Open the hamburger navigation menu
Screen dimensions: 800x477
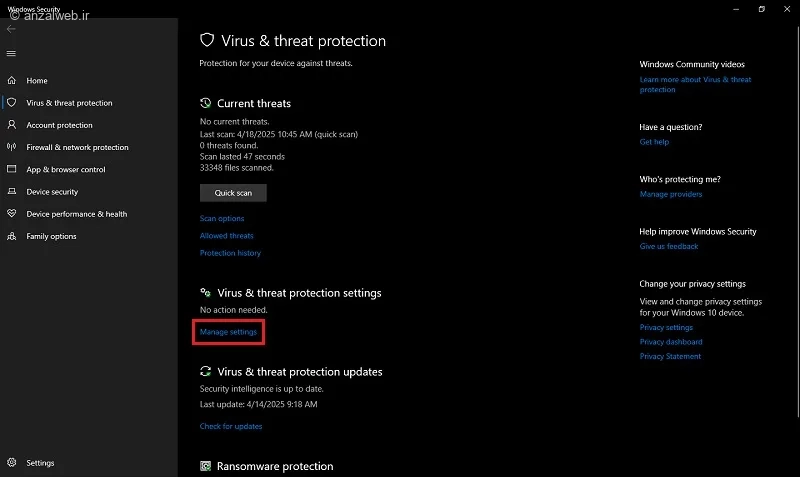tap(12, 53)
